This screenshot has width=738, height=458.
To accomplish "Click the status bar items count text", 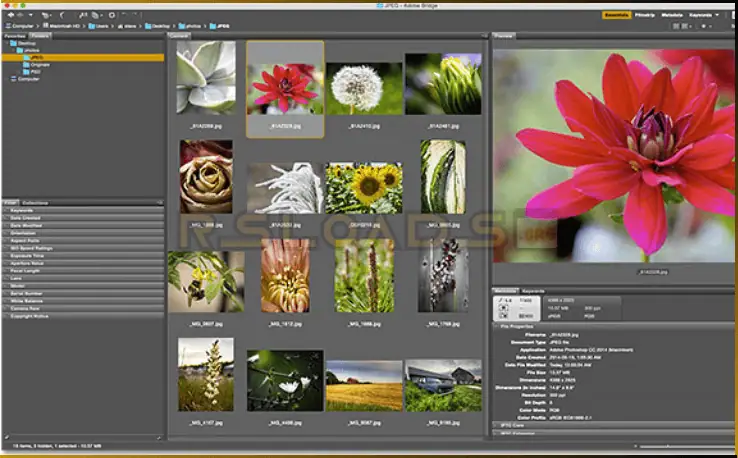I will (x=57, y=446).
